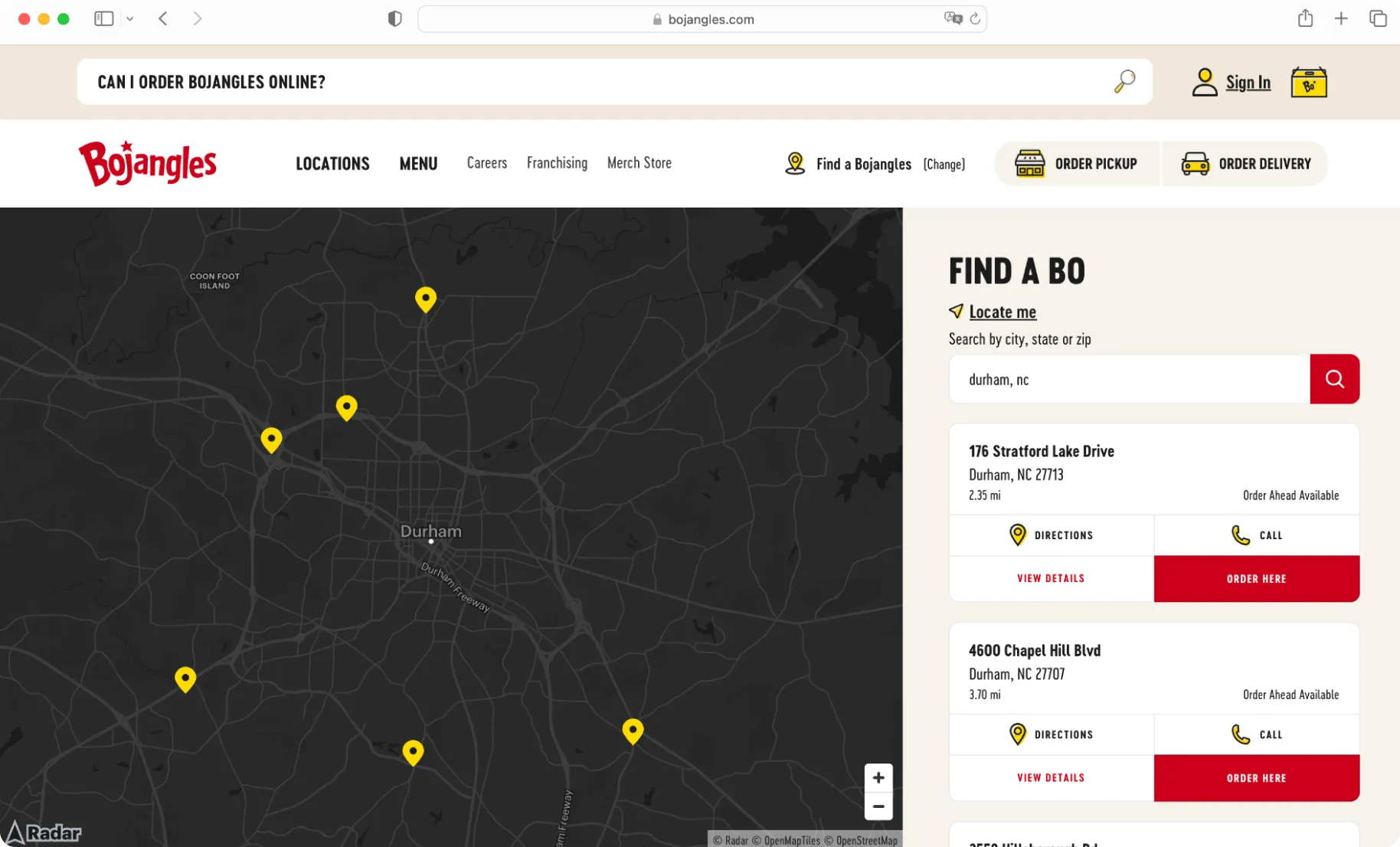Select the yellow map pin at bottom right of map
This screenshot has height=847, width=1400.
coord(633,731)
